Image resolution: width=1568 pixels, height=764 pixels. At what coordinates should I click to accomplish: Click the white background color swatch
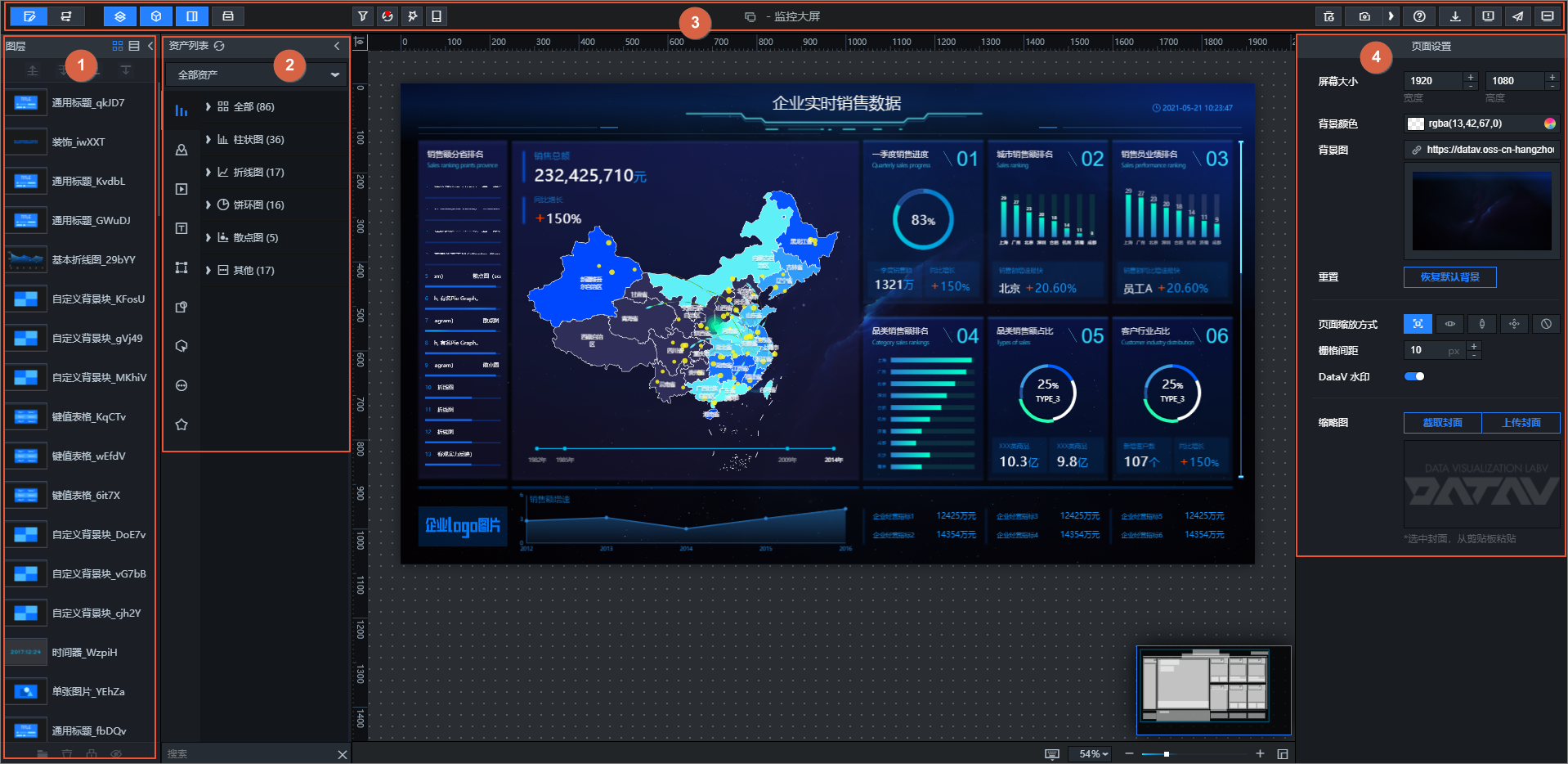click(x=1415, y=124)
